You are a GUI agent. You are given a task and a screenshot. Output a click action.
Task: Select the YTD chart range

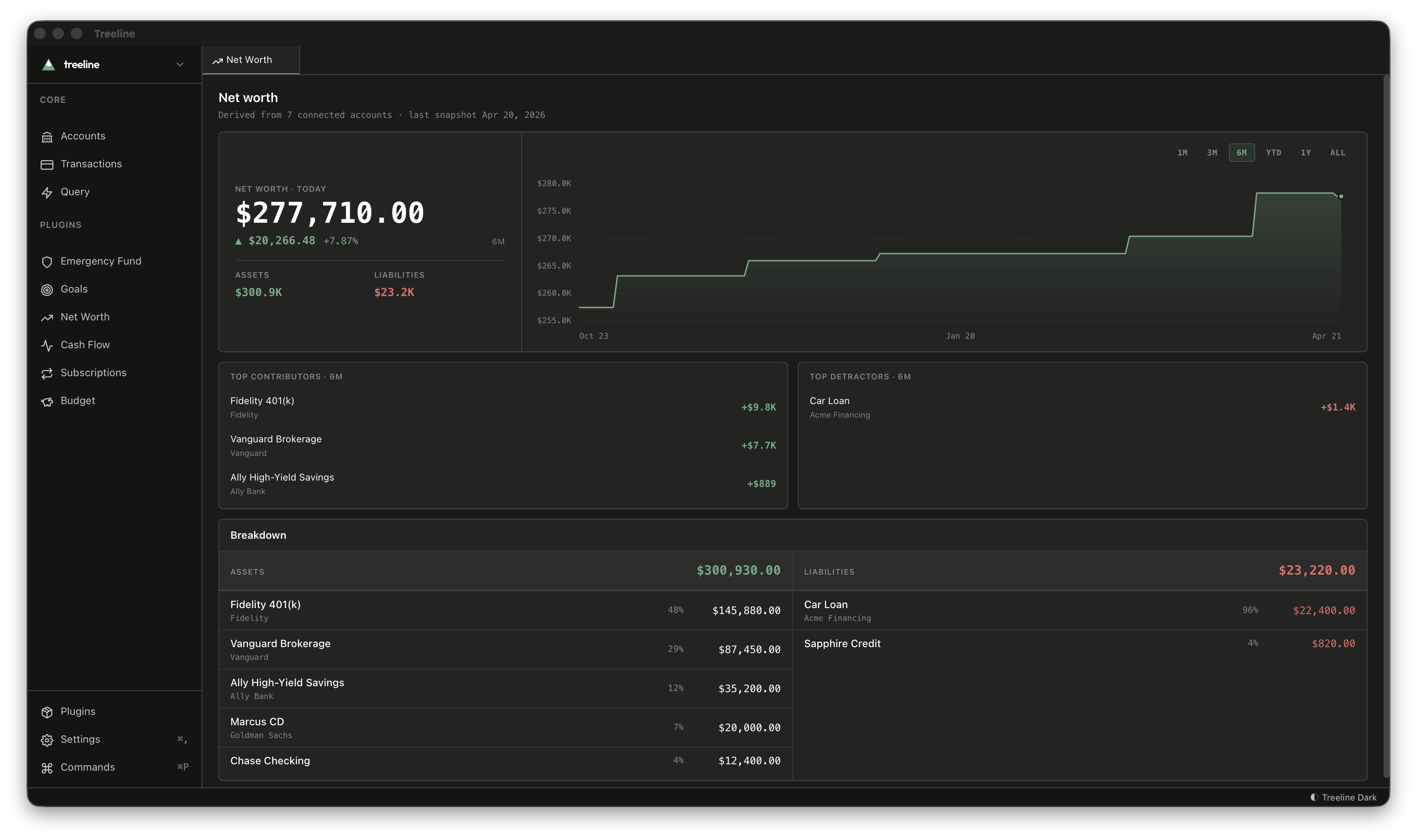pos(1273,153)
